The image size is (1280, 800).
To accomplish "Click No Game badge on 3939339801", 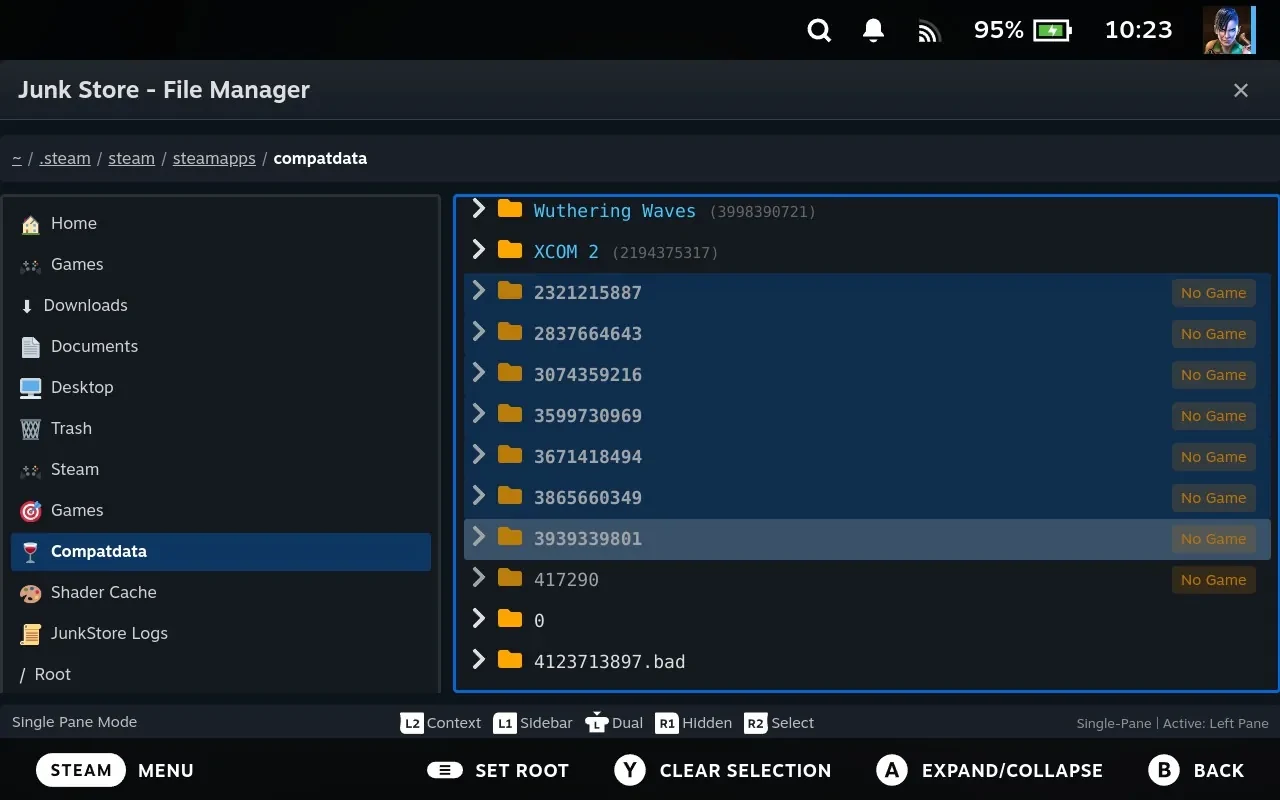I will (x=1213, y=539).
